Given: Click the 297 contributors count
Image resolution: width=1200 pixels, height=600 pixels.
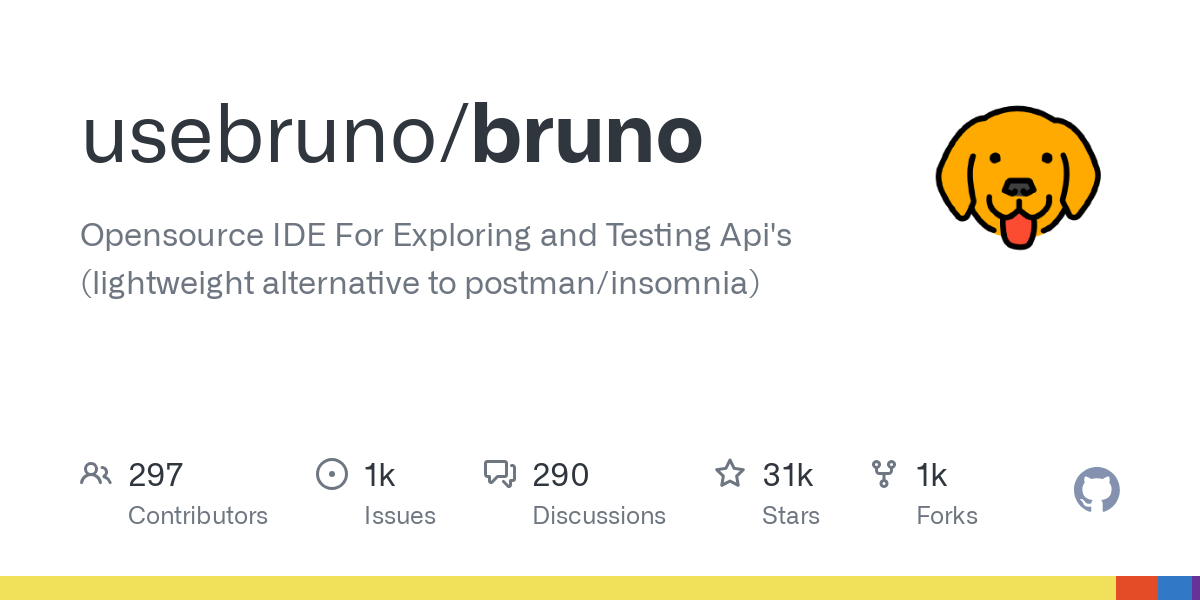Looking at the screenshot, I should (x=156, y=475).
